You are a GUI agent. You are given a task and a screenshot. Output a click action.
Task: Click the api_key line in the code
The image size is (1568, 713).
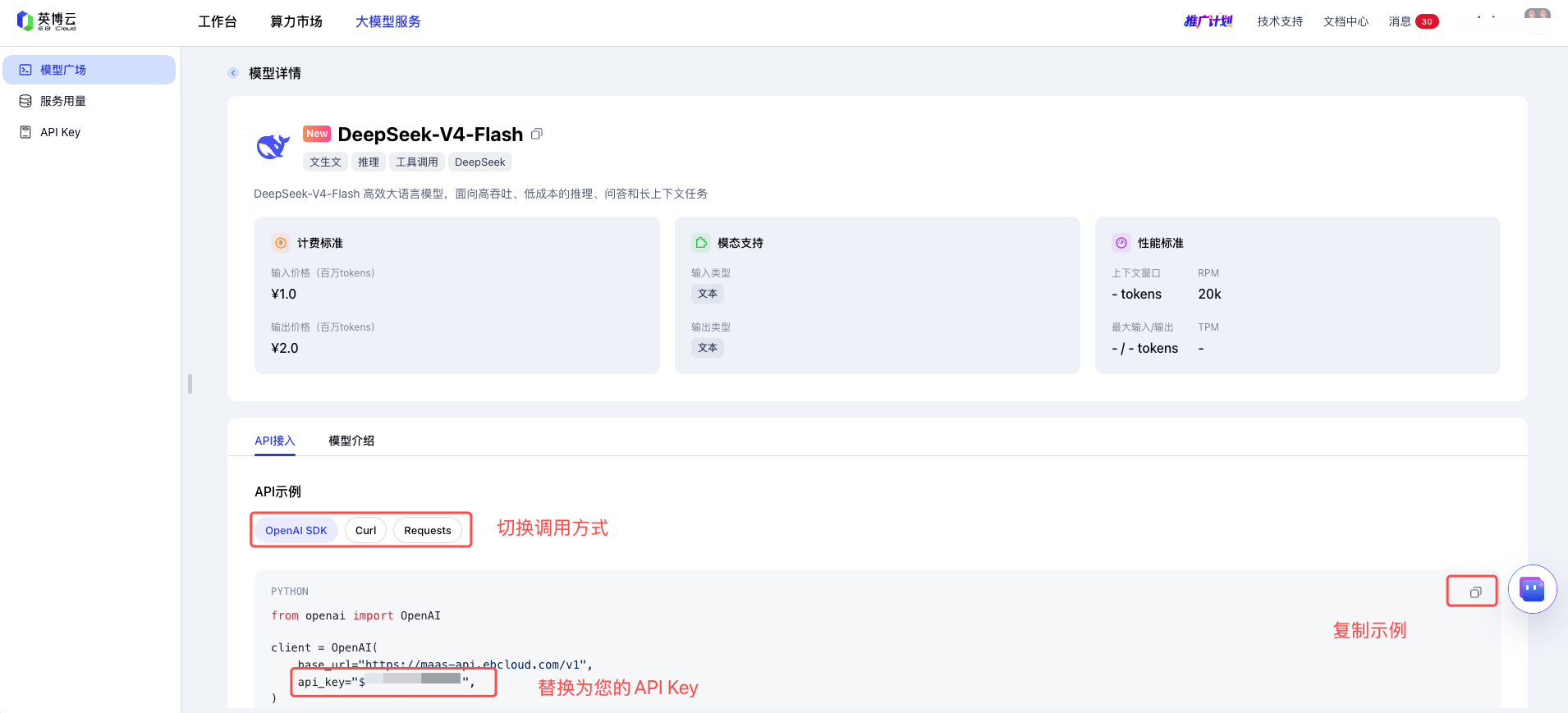tap(386, 682)
